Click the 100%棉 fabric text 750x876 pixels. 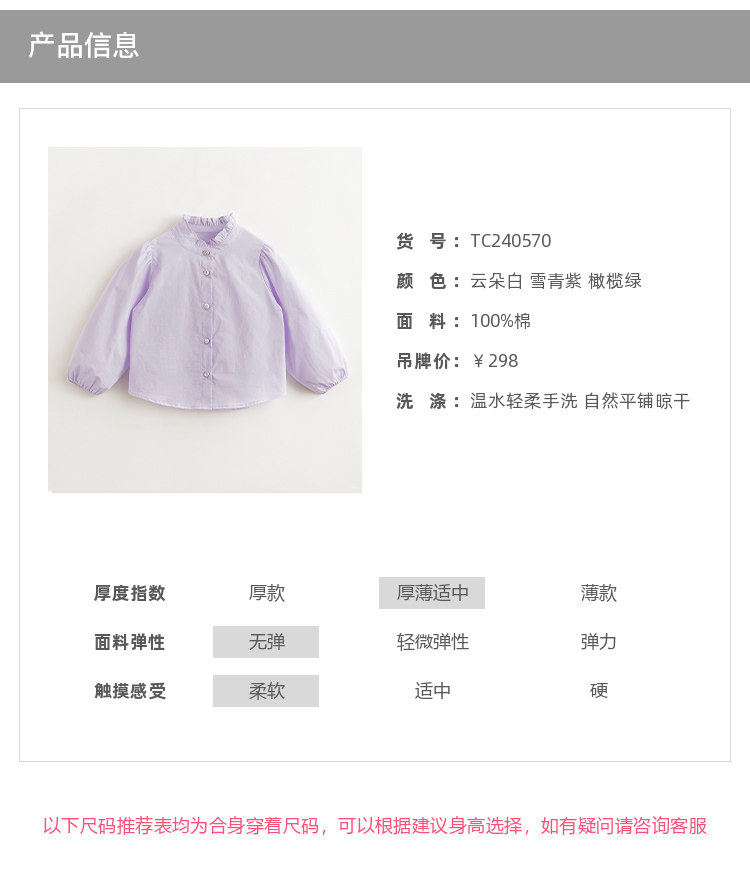501,321
